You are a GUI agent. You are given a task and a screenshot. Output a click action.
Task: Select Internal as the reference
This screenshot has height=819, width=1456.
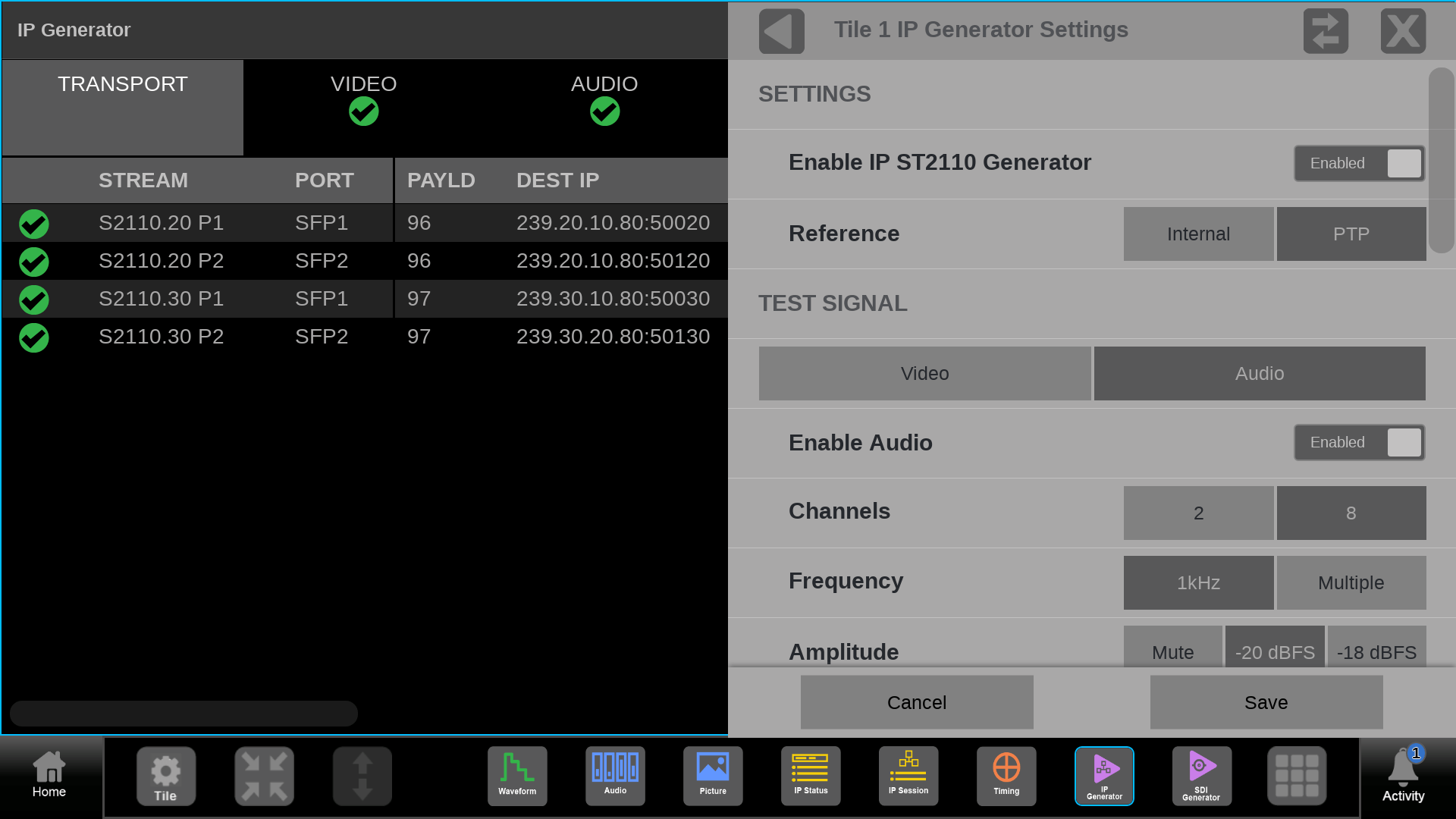(x=1198, y=234)
